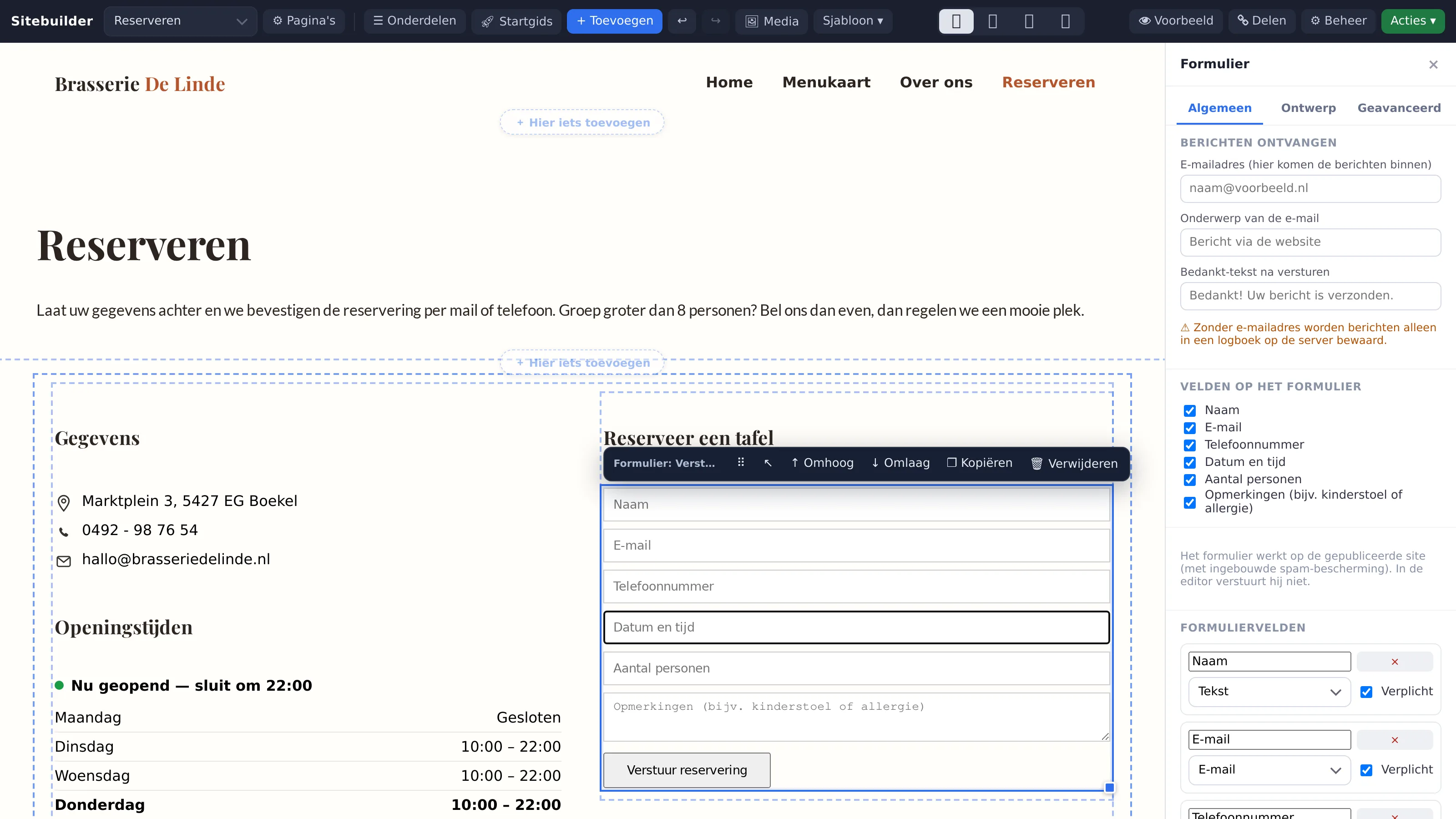Toggle Verplicht for the E-mail field
Image resolution: width=1456 pixels, height=819 pixels.
pyautogui.click(x=1366, y=770)
